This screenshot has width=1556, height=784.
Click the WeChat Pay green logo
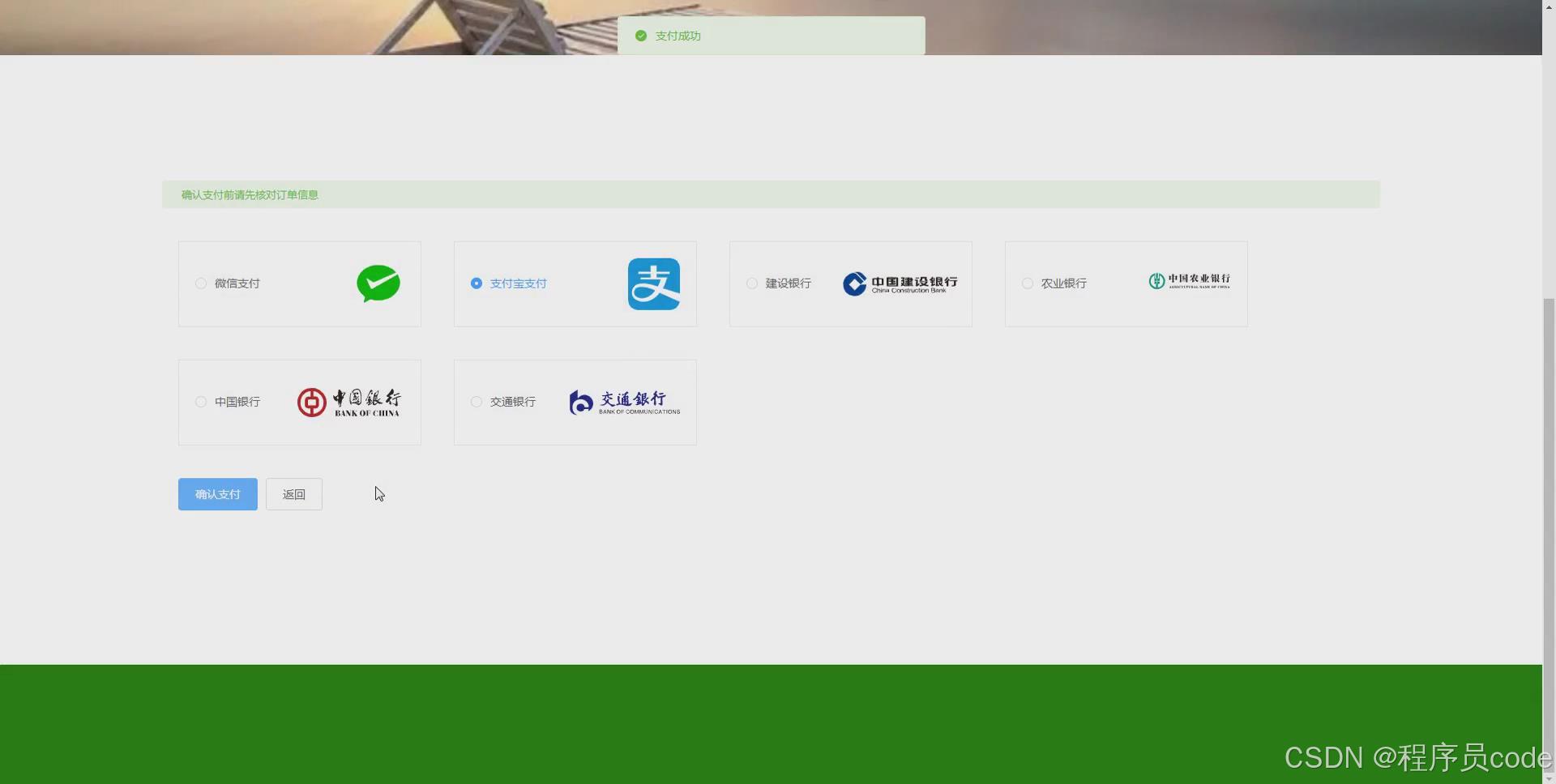(x=378, y=283)
